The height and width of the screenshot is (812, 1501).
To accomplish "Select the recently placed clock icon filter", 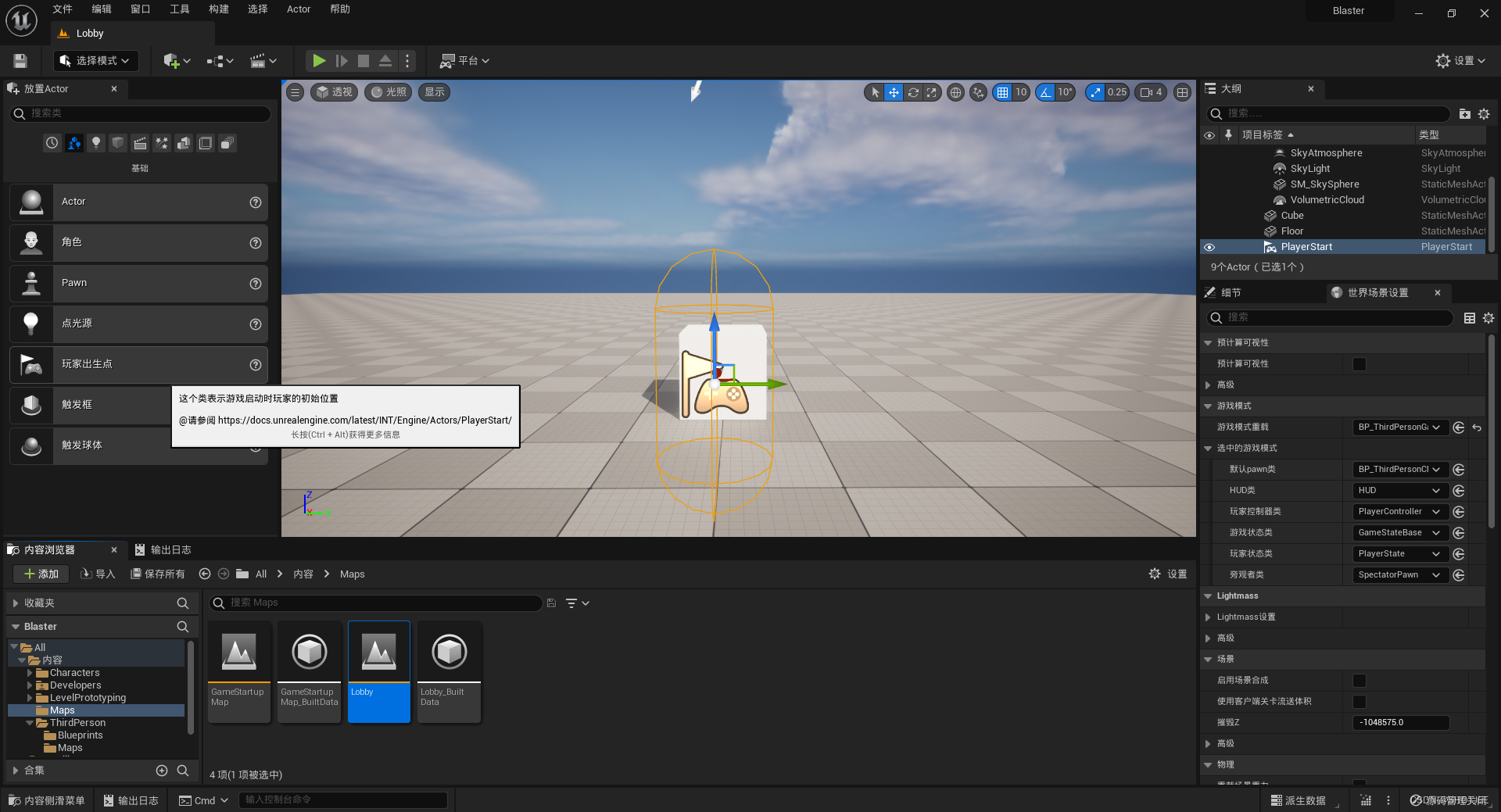I will click(x=52, y=143).
